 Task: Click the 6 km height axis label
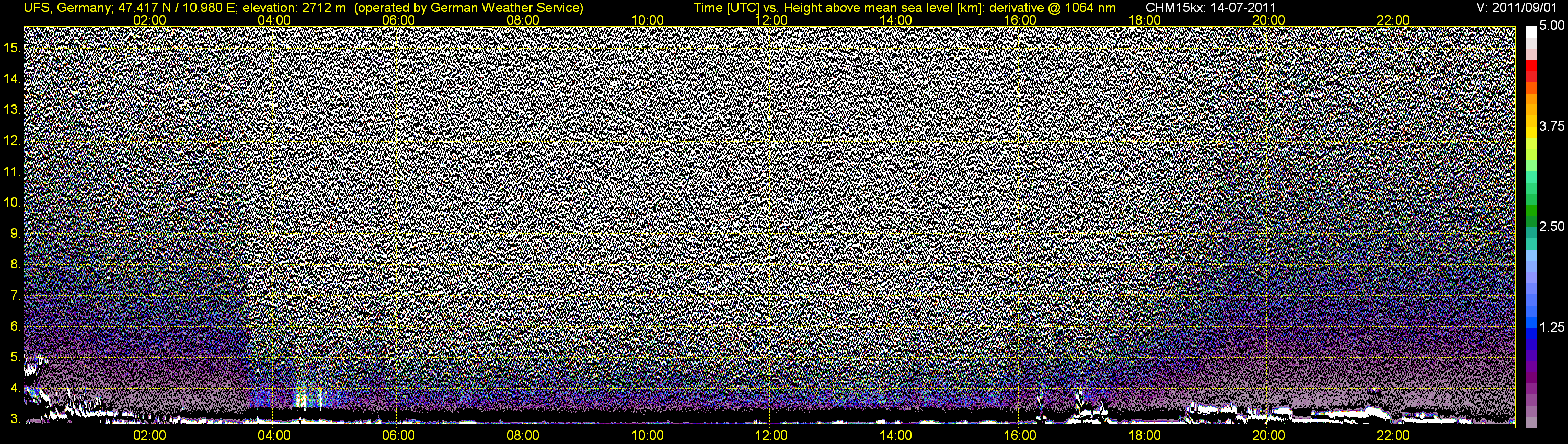coord(15,326)
